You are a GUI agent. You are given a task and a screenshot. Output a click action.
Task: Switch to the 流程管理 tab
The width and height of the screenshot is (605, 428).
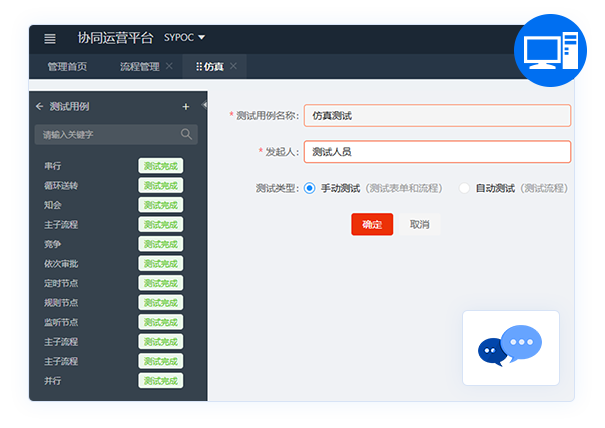coord(139,66)
